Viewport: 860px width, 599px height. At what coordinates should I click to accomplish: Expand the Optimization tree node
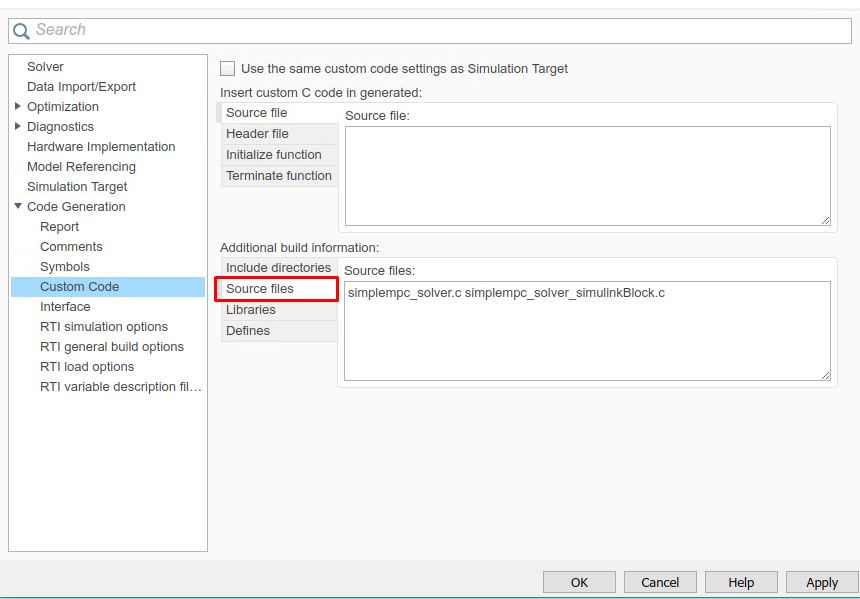click(18, 107)
